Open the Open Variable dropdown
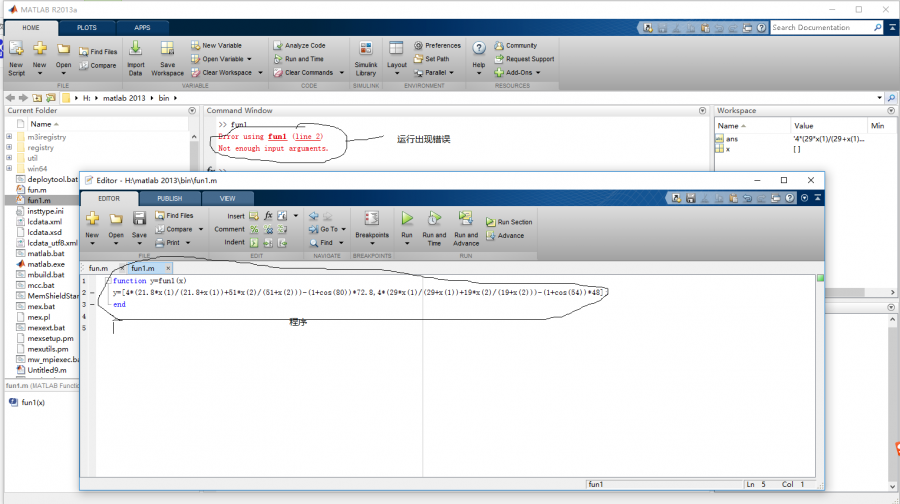Image resolution: width=900 pixels, height=504 pixels. (x=249, y=59)
